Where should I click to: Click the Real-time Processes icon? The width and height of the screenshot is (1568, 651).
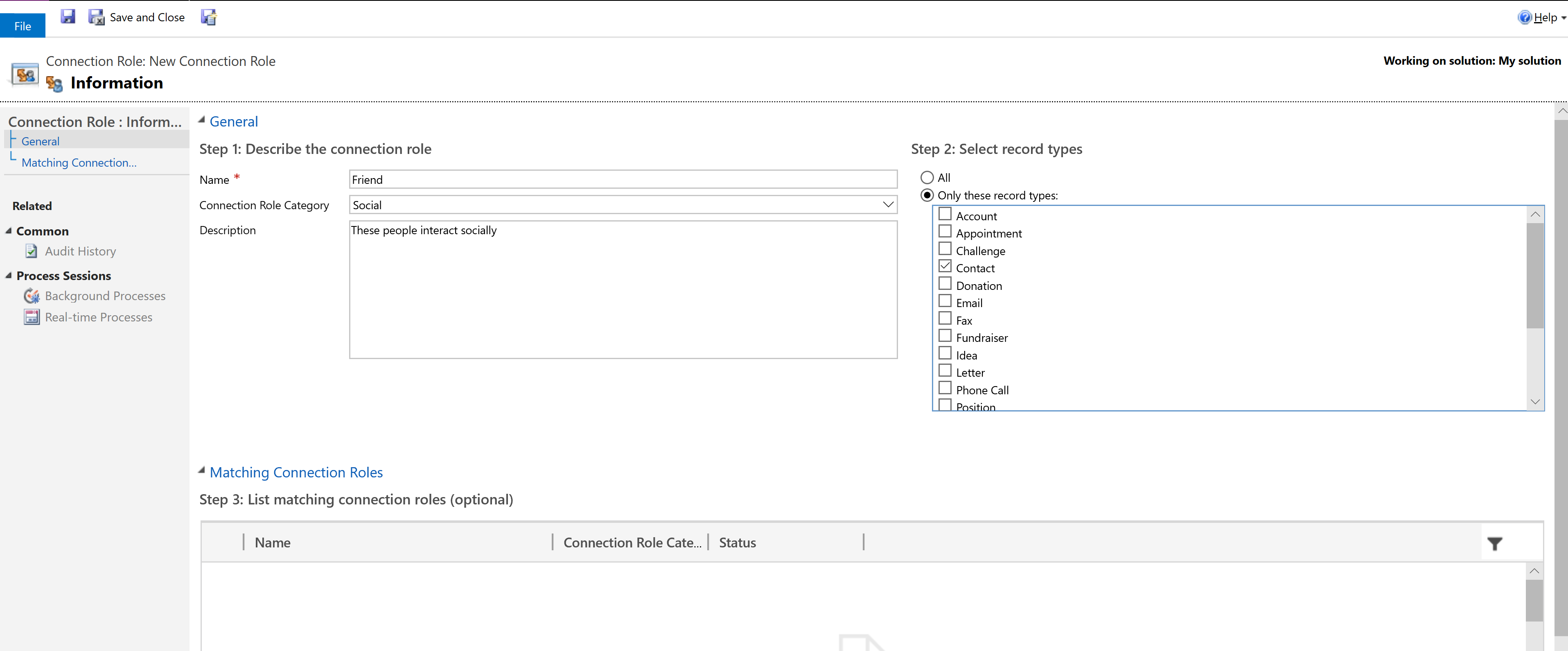coord(31,317)
